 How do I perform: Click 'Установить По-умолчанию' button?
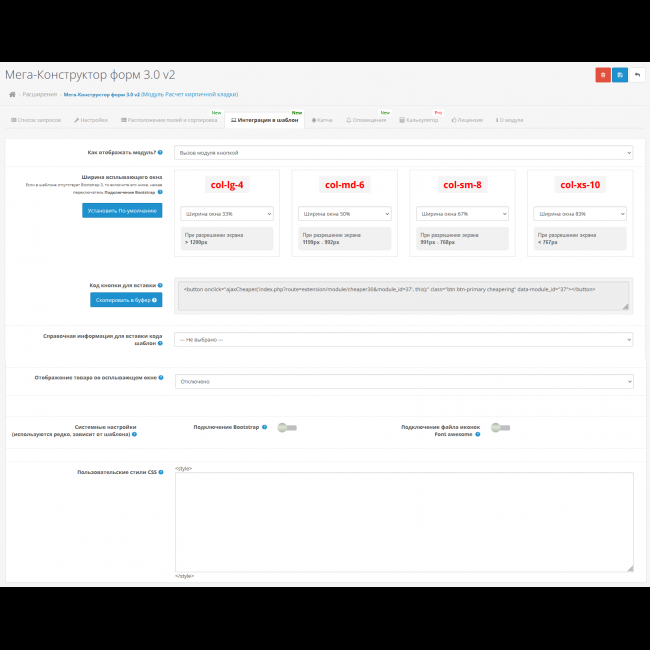[x=122, y=211]
